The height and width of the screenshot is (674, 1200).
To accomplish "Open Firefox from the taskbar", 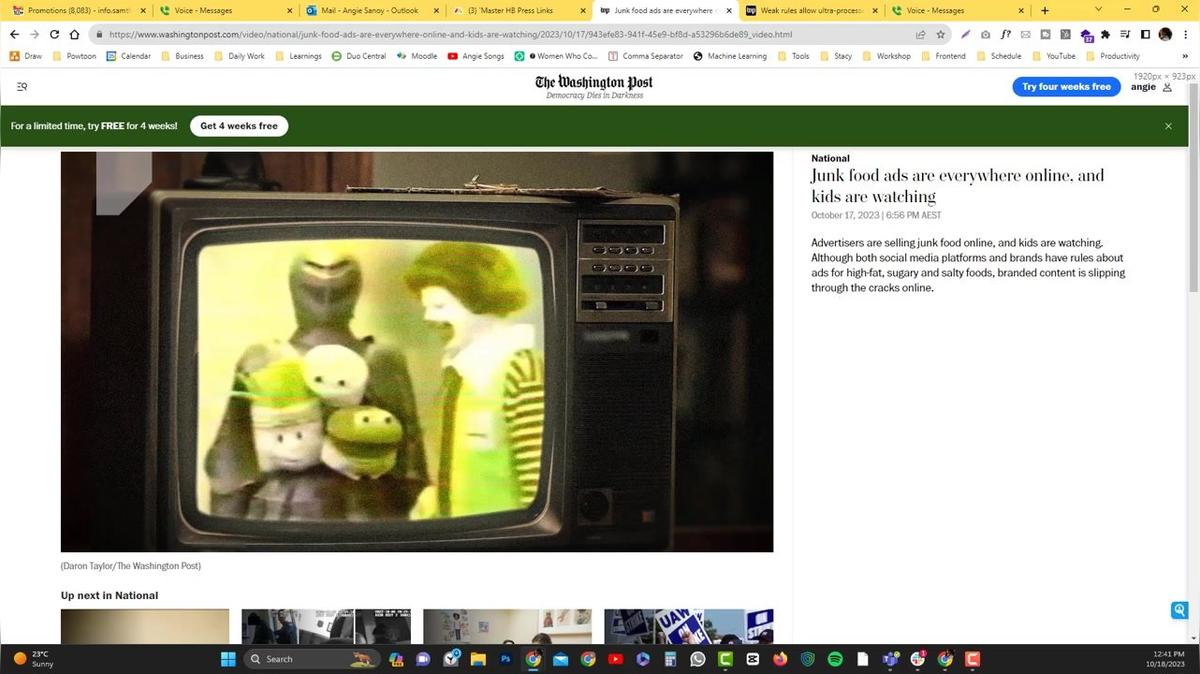I will (780, 659).
